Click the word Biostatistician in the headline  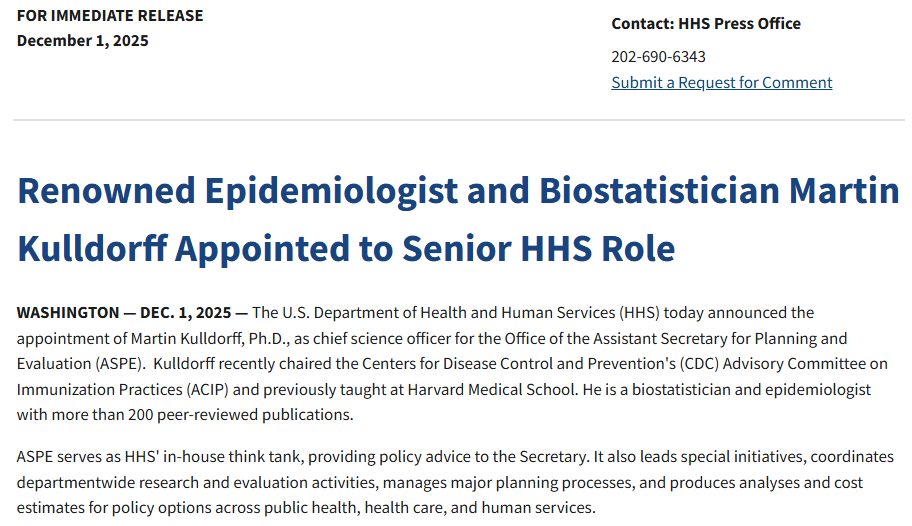pos(659,191)
